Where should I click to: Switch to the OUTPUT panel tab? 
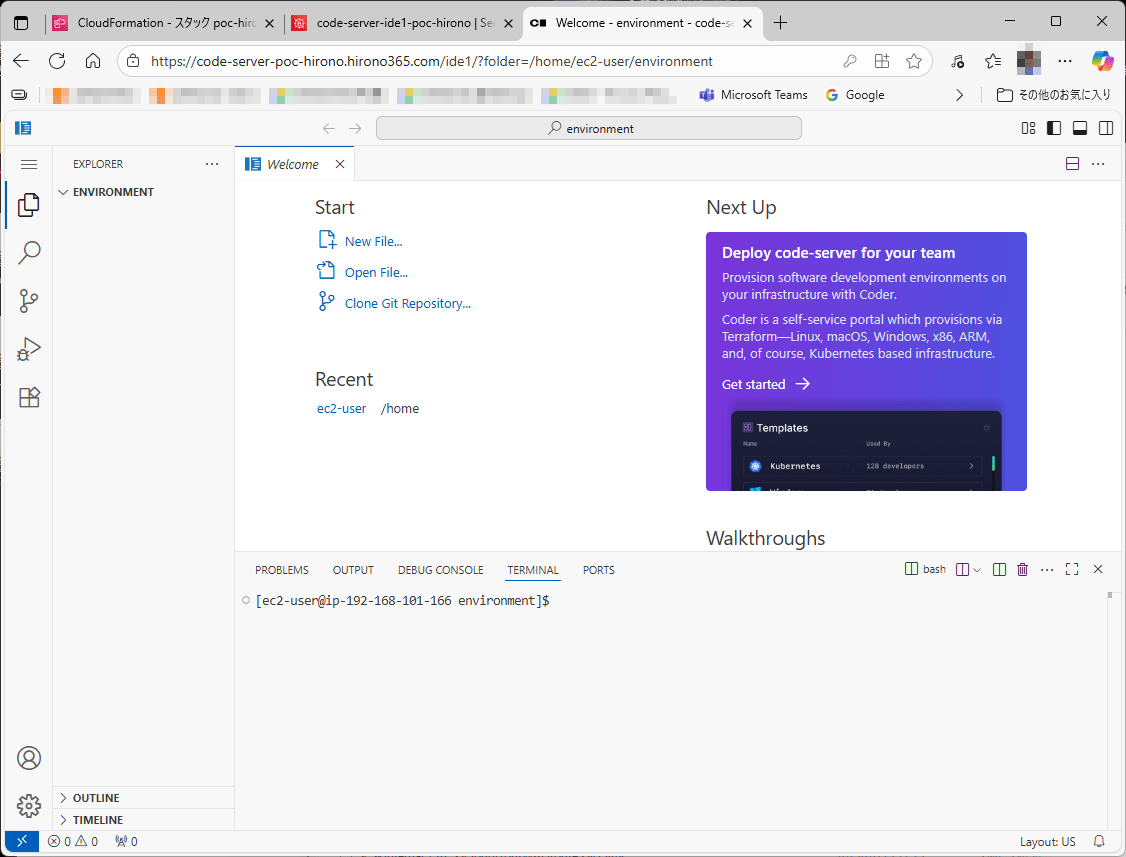[353, 570]
